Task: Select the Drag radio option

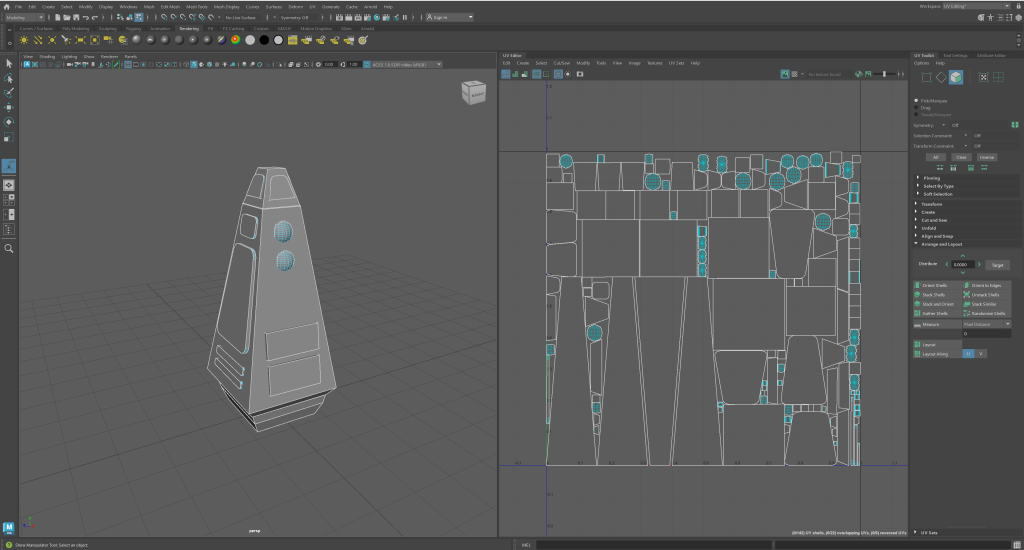Action: coord(916,108)
